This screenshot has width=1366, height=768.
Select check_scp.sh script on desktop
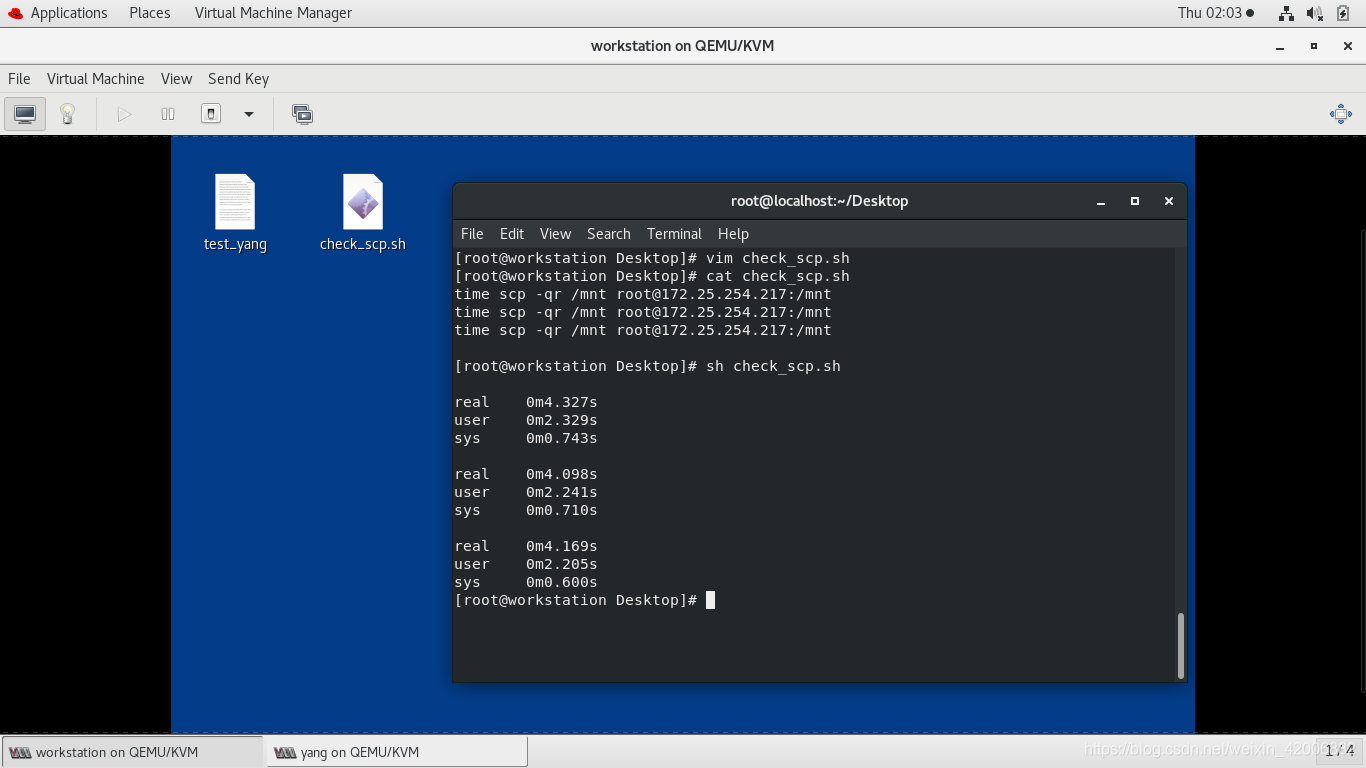(x=363, y=213)
